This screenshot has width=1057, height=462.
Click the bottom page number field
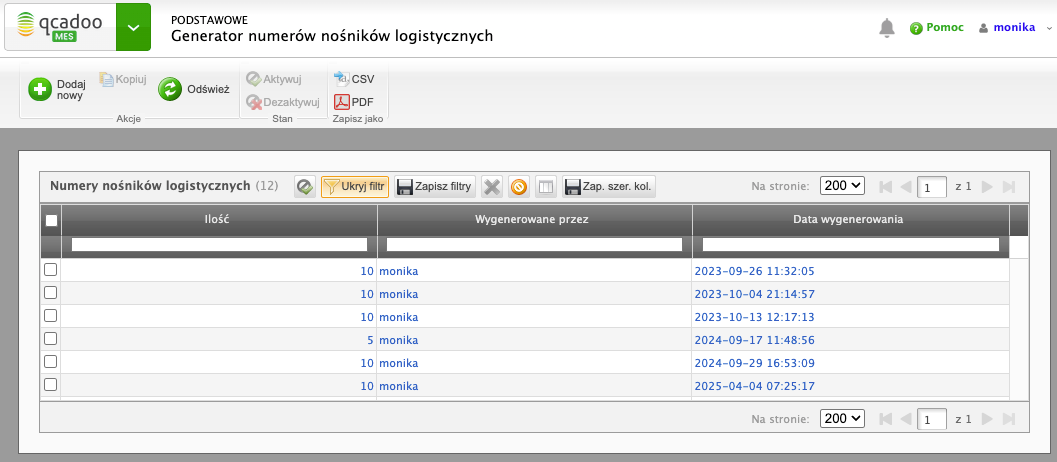[932, 419]
